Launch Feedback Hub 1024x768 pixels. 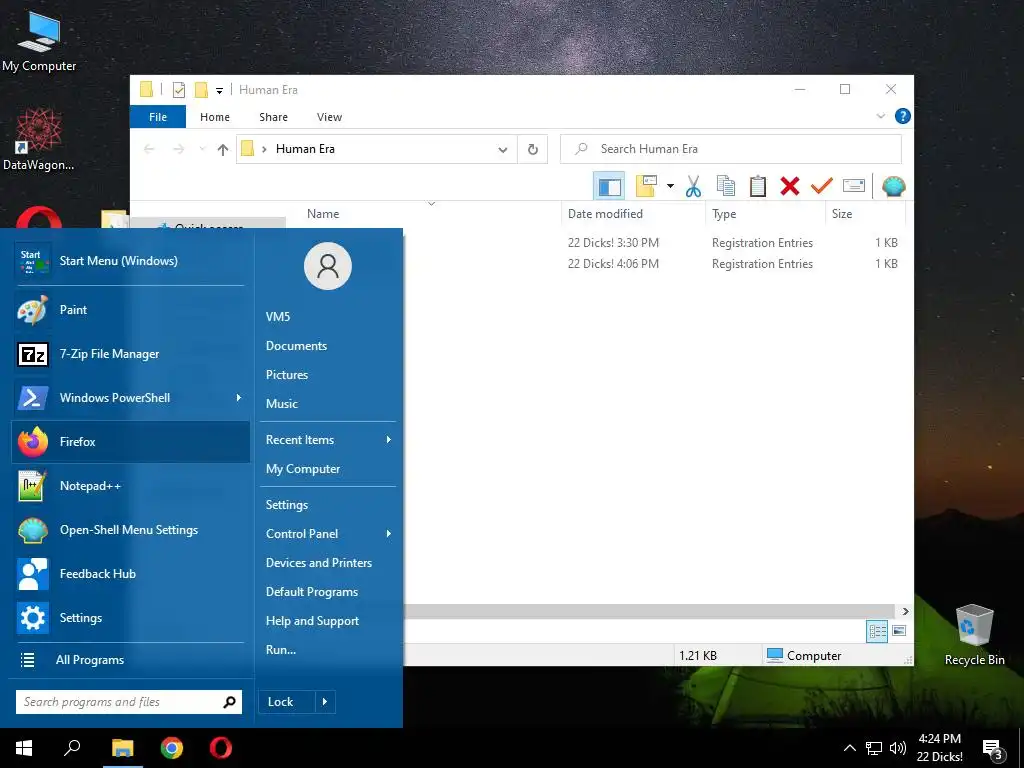coord(131,574)
